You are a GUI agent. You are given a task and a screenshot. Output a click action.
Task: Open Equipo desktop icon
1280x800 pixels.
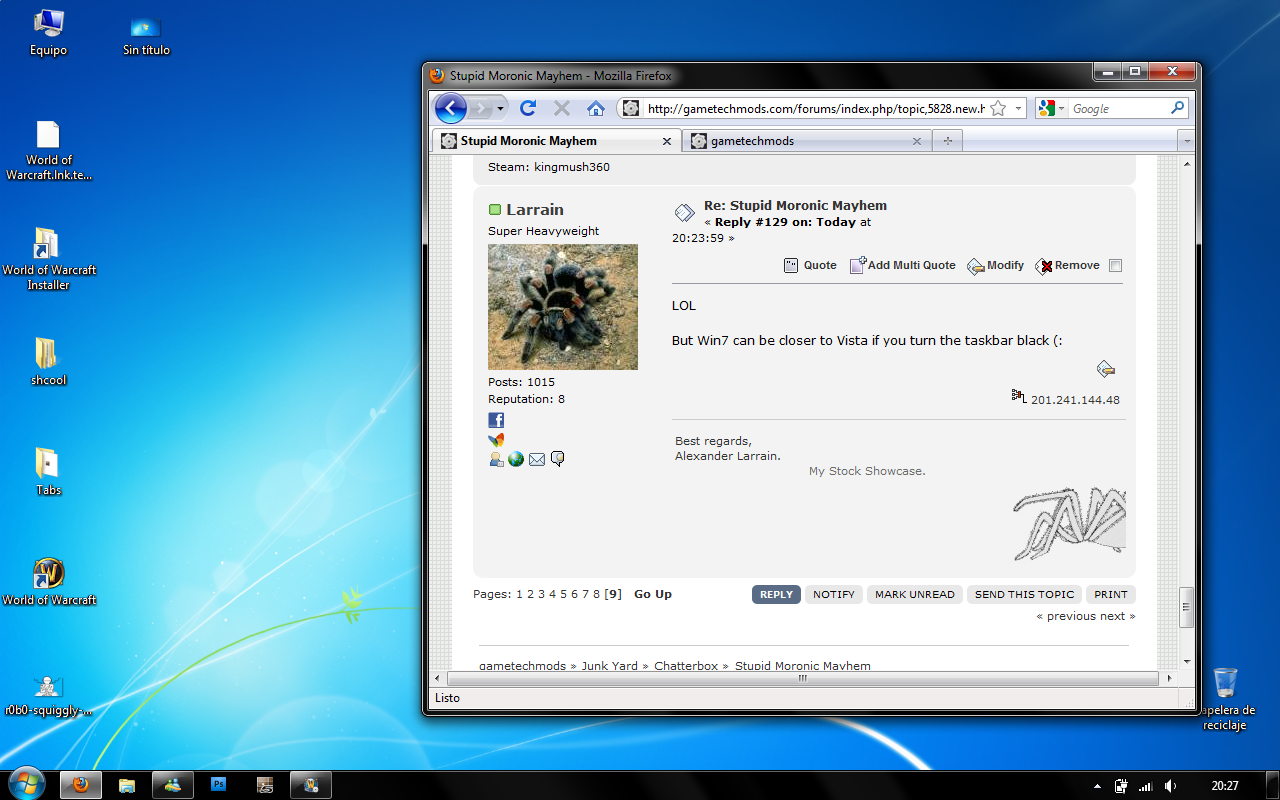(x=48, y=33)
